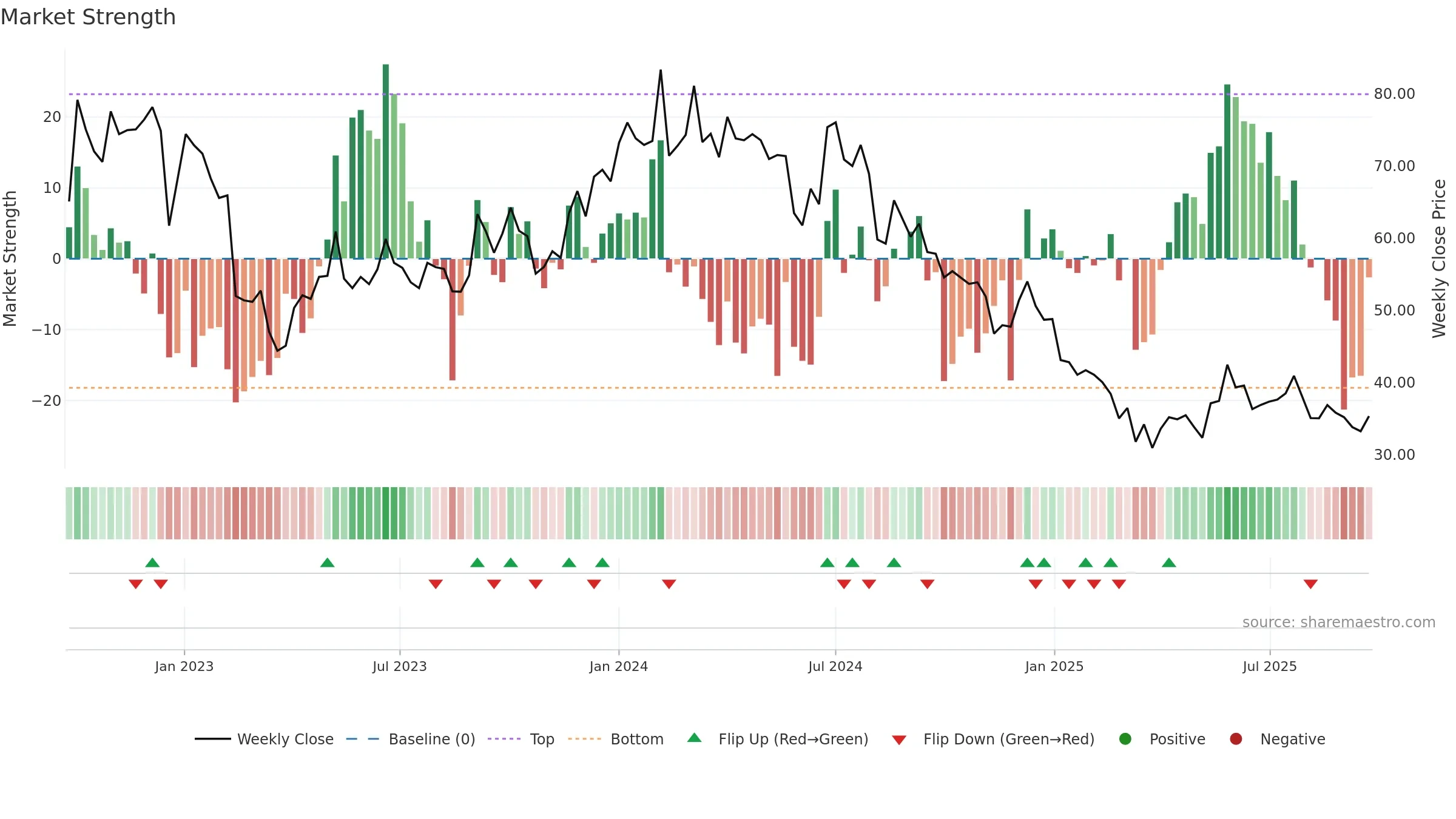Click the first flip-up marker before Jan 2023
The height and width of the screenshot is (819, 1456).
click(152, 562)
